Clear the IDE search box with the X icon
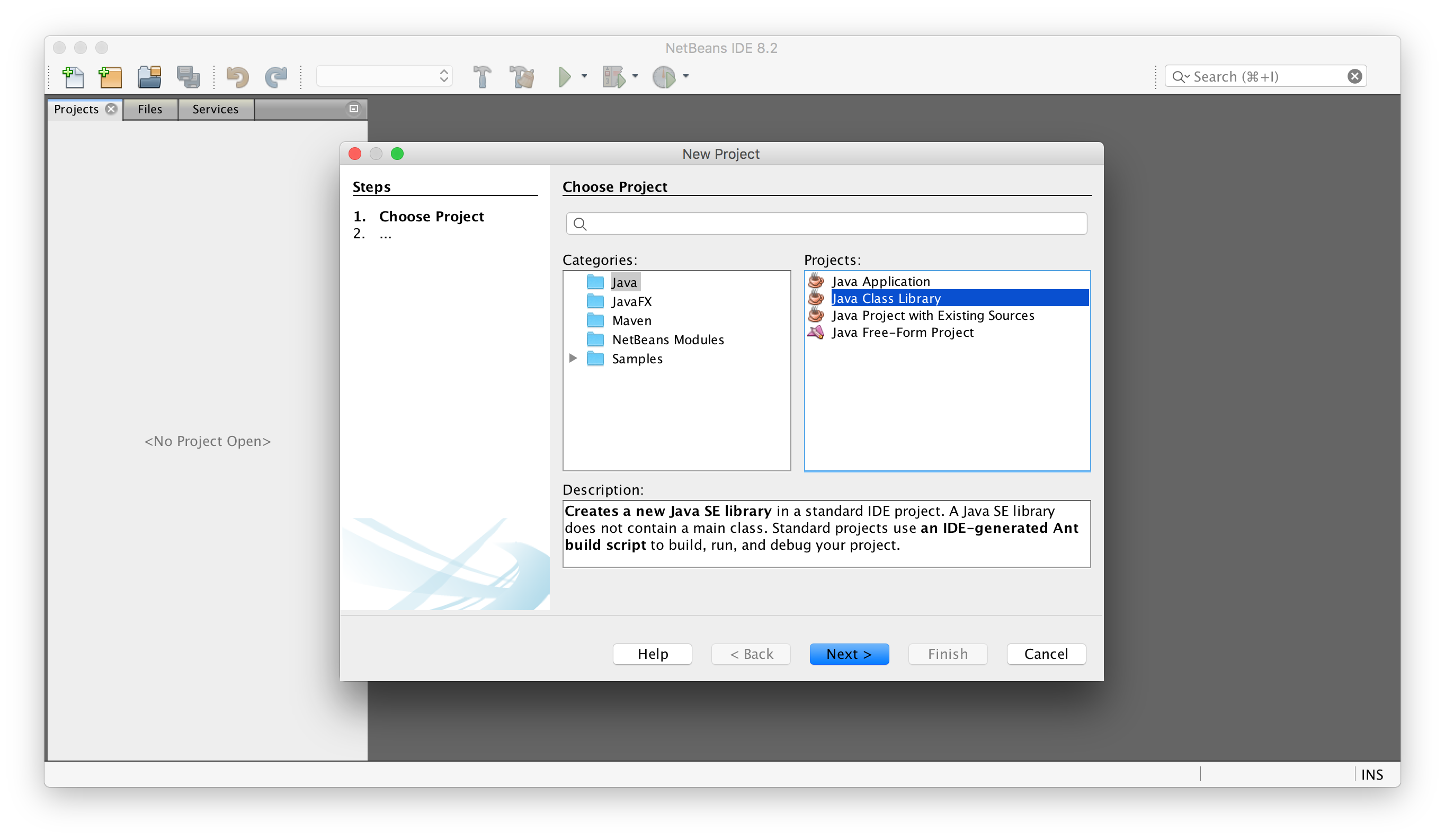 pyautogui.click(x=1354, y=76)
